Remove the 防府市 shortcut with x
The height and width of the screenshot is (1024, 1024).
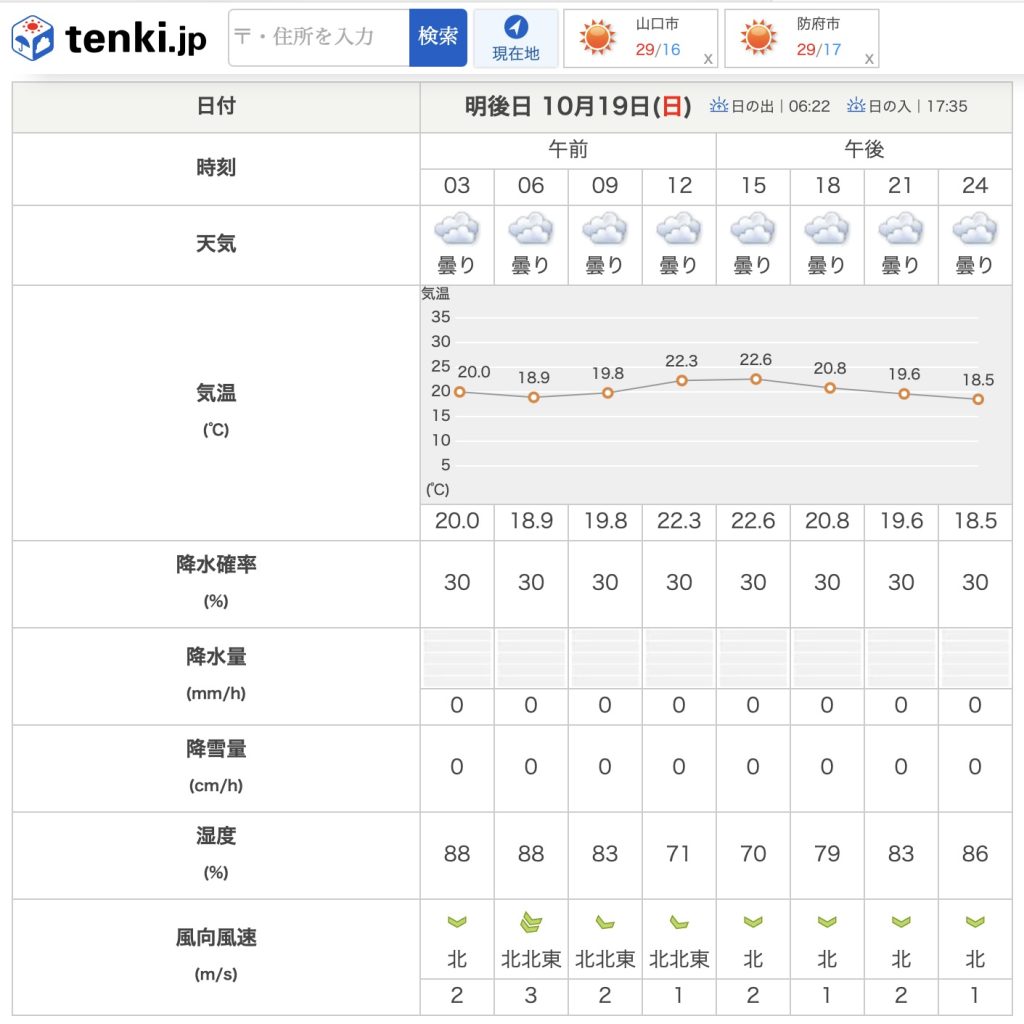pos(869,59)
